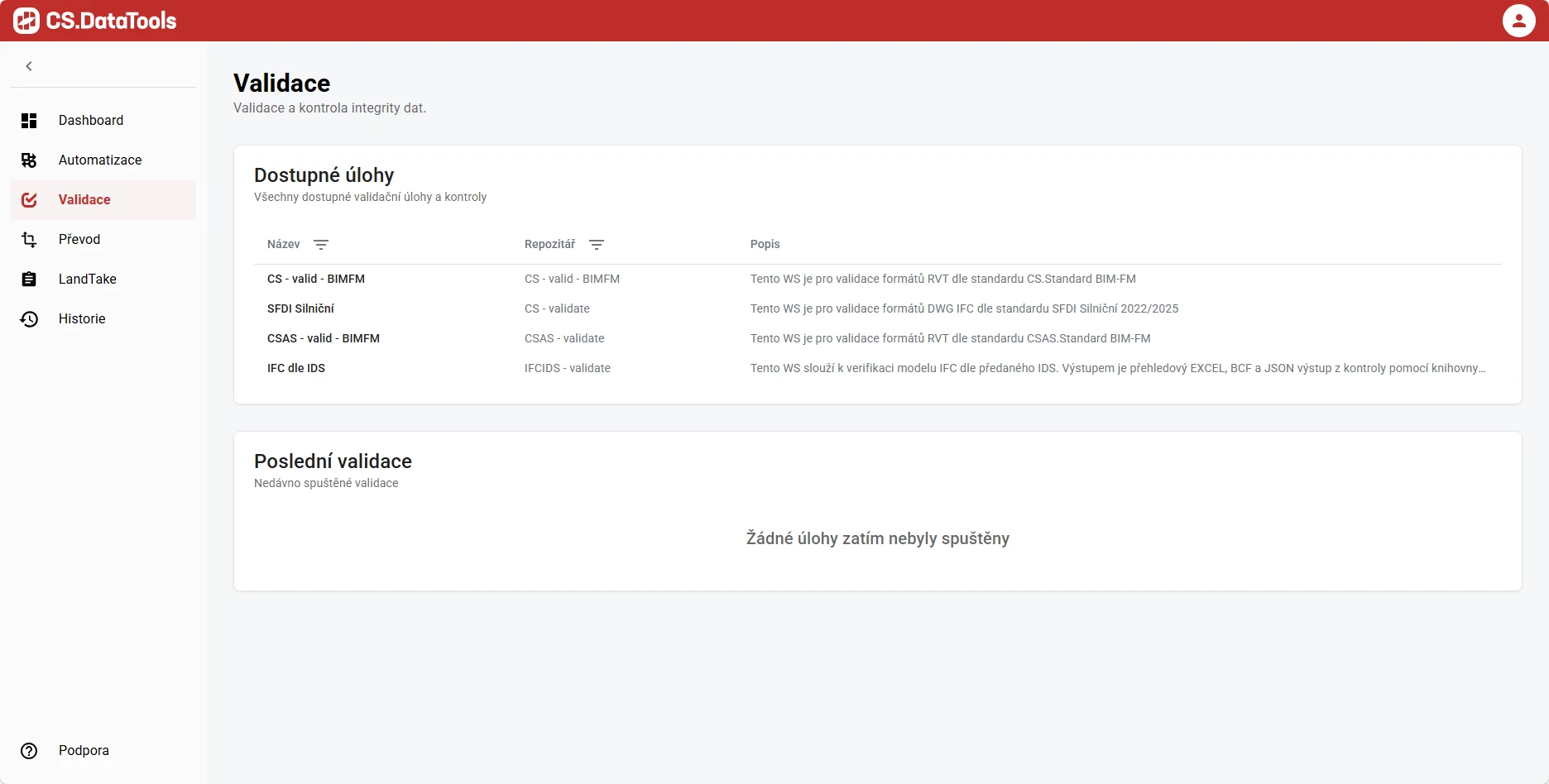Click the Popis column header
Image resolution: width=1549 pixels, height=784 pixels.
click(x=765, y=245)
